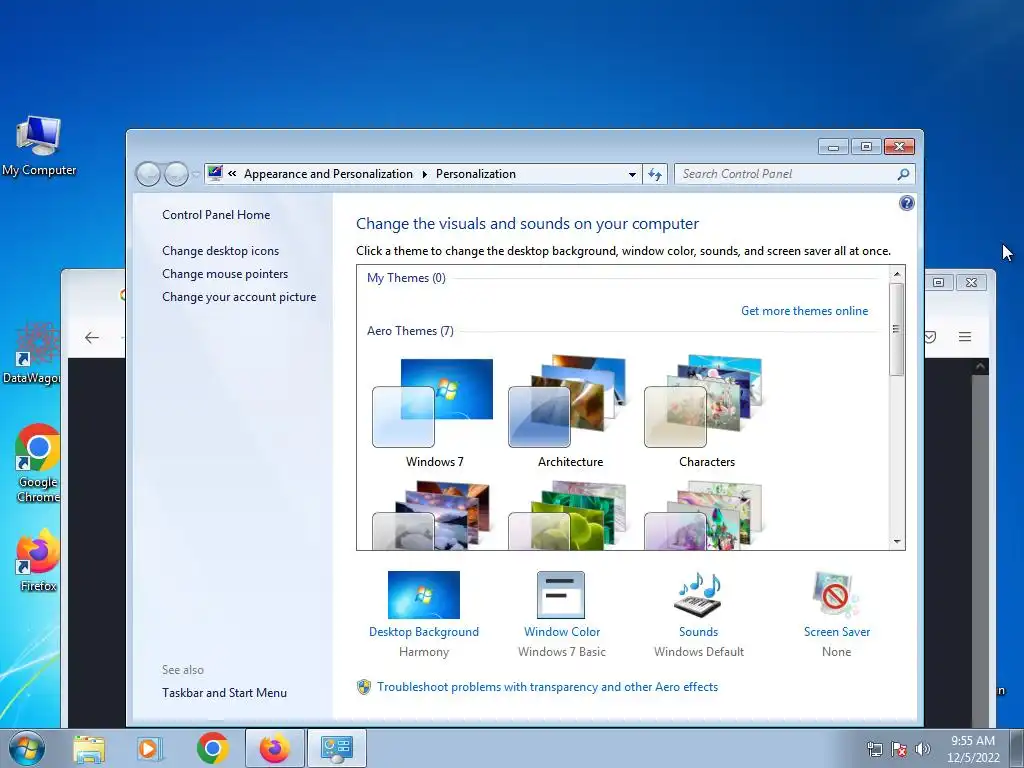Open the address bar history dropdown
The height and width of the screenshot is (768, 1024).
point(632,174)
